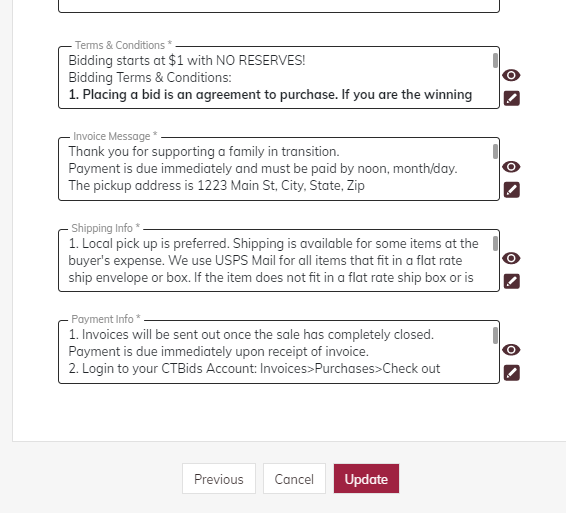The image size is (566, 513).
Task: Preview the Terms & Conditions with eye icon
Action: (x=511, y=75)
